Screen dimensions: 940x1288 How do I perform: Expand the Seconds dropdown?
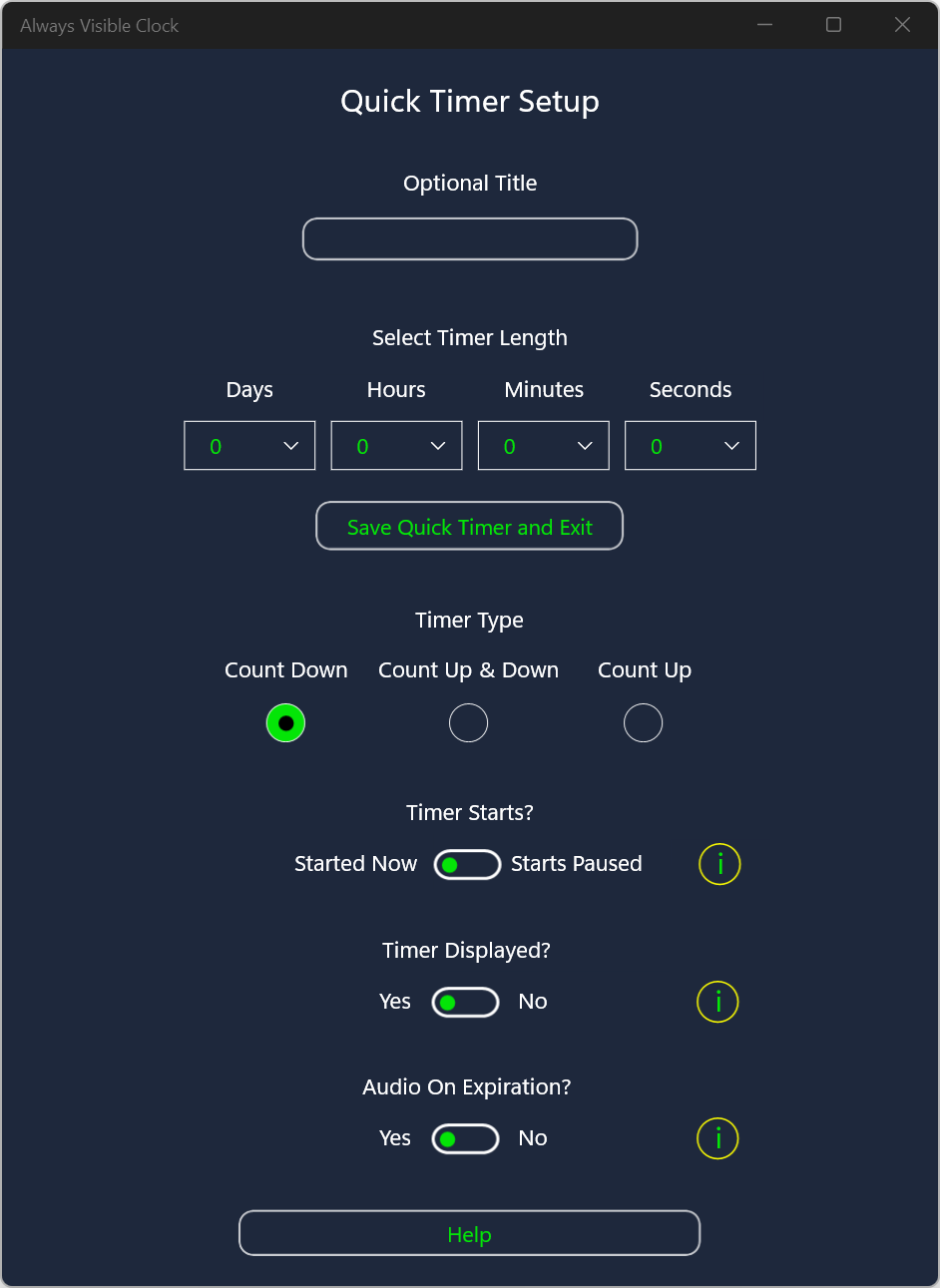point(691,446)
